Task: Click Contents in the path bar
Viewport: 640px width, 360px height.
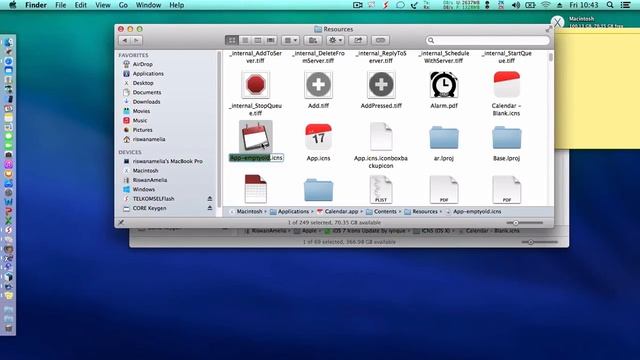Action: click(381, 211)
